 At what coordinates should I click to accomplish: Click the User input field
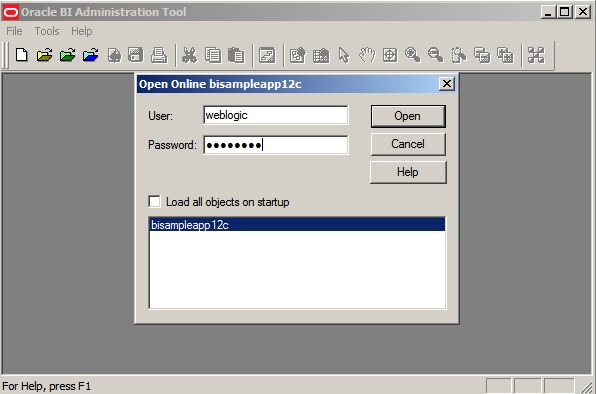[x=276, y=115]
